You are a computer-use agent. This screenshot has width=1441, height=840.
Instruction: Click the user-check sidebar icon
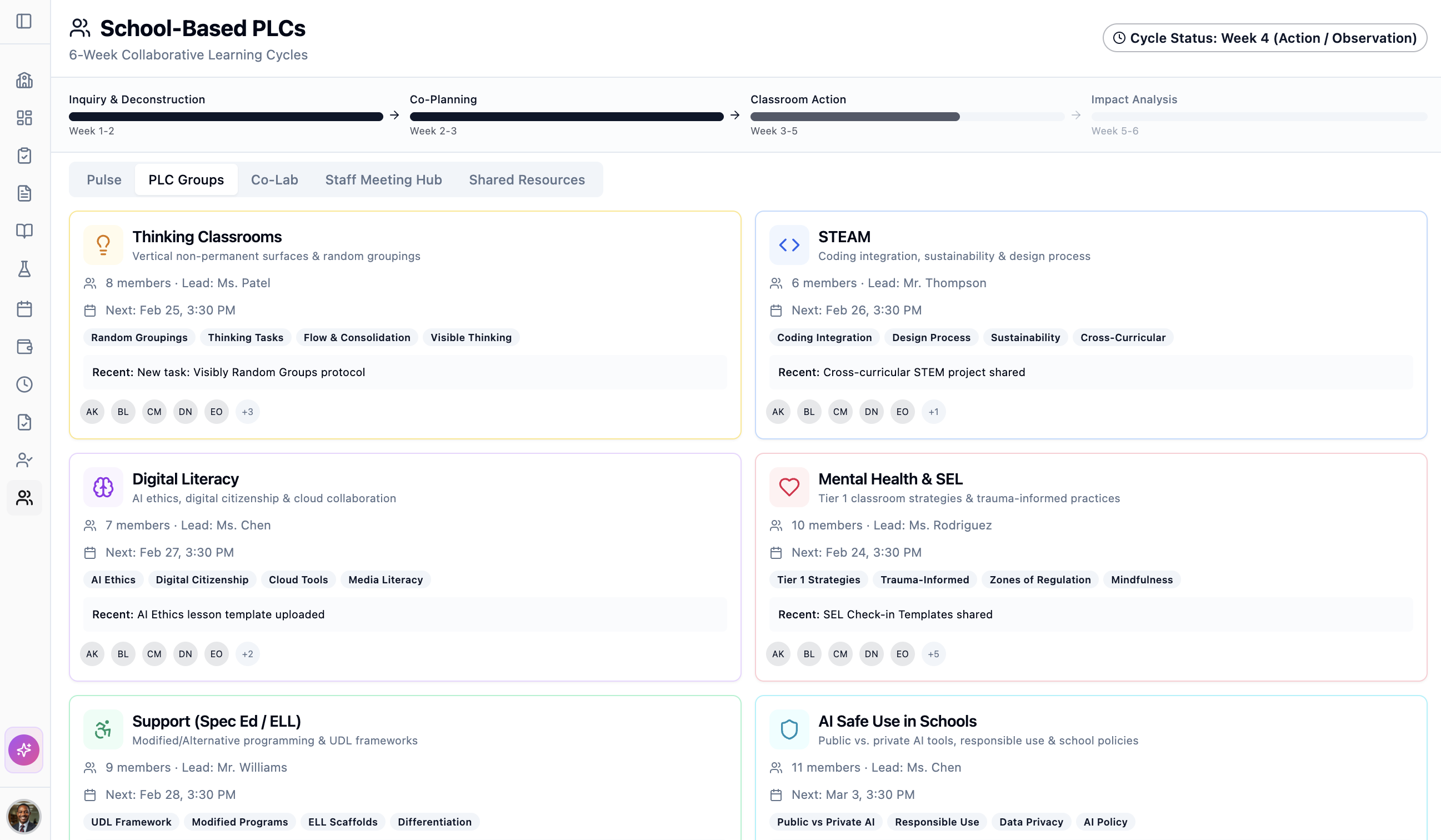click(x=24, y=460)
